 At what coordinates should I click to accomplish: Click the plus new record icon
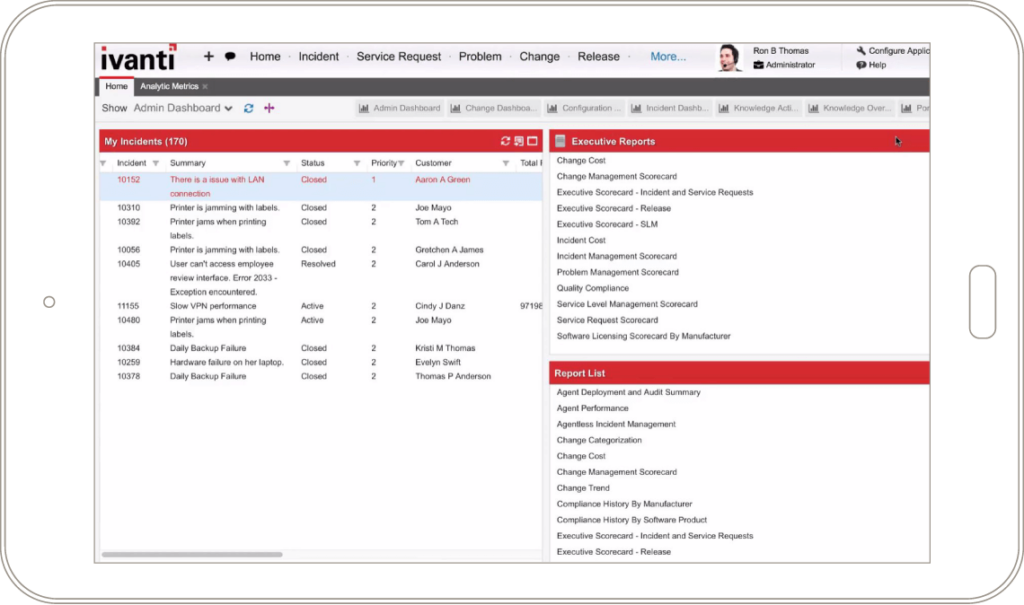[208, 56]
